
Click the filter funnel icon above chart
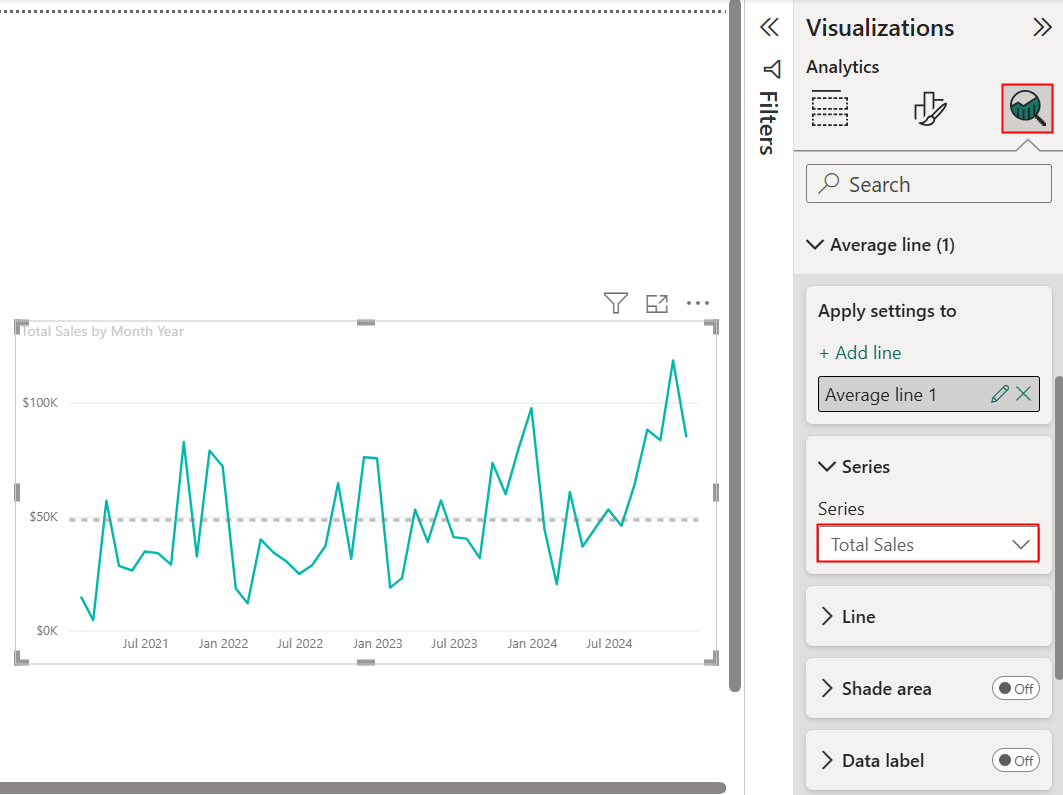tap(616, 303)
